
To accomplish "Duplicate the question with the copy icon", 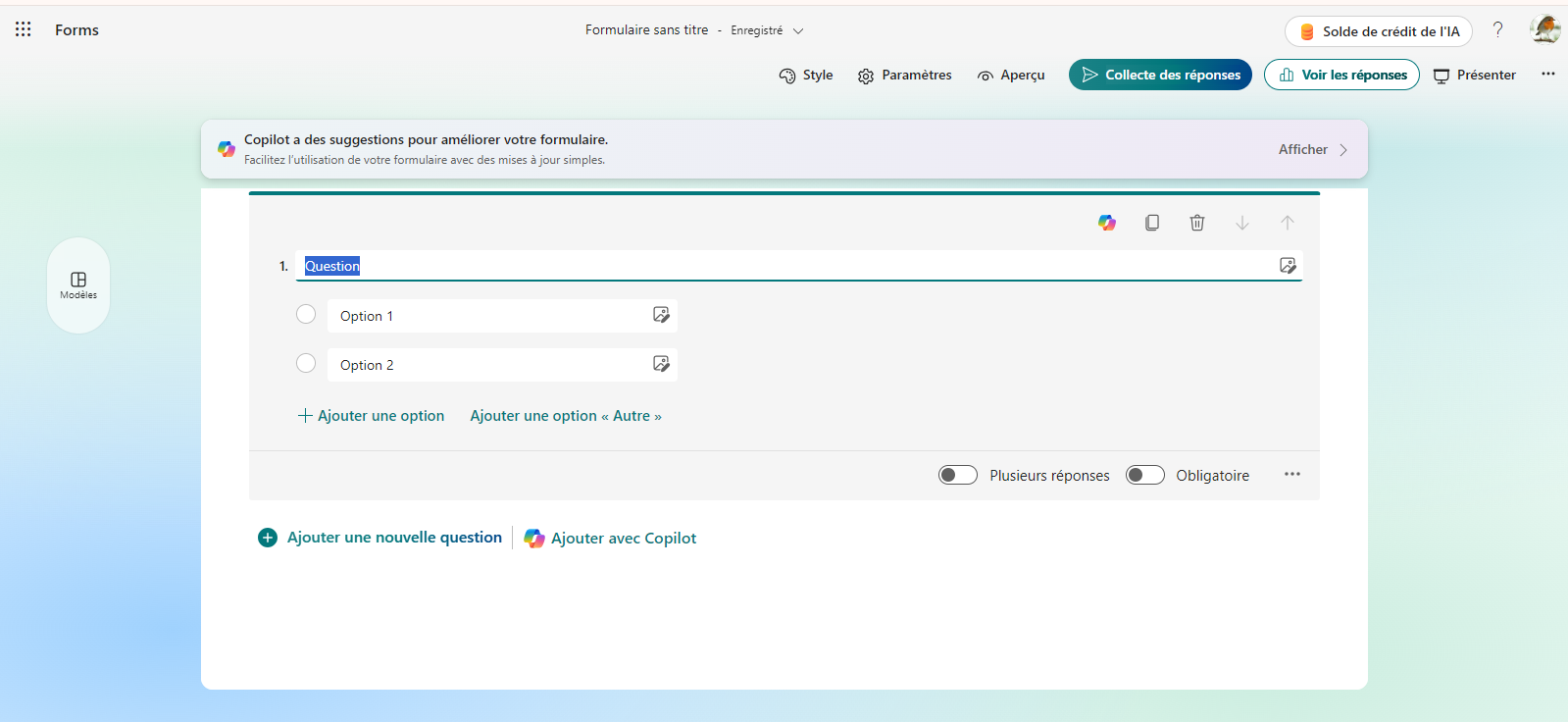I will (x=1152, y=223).
